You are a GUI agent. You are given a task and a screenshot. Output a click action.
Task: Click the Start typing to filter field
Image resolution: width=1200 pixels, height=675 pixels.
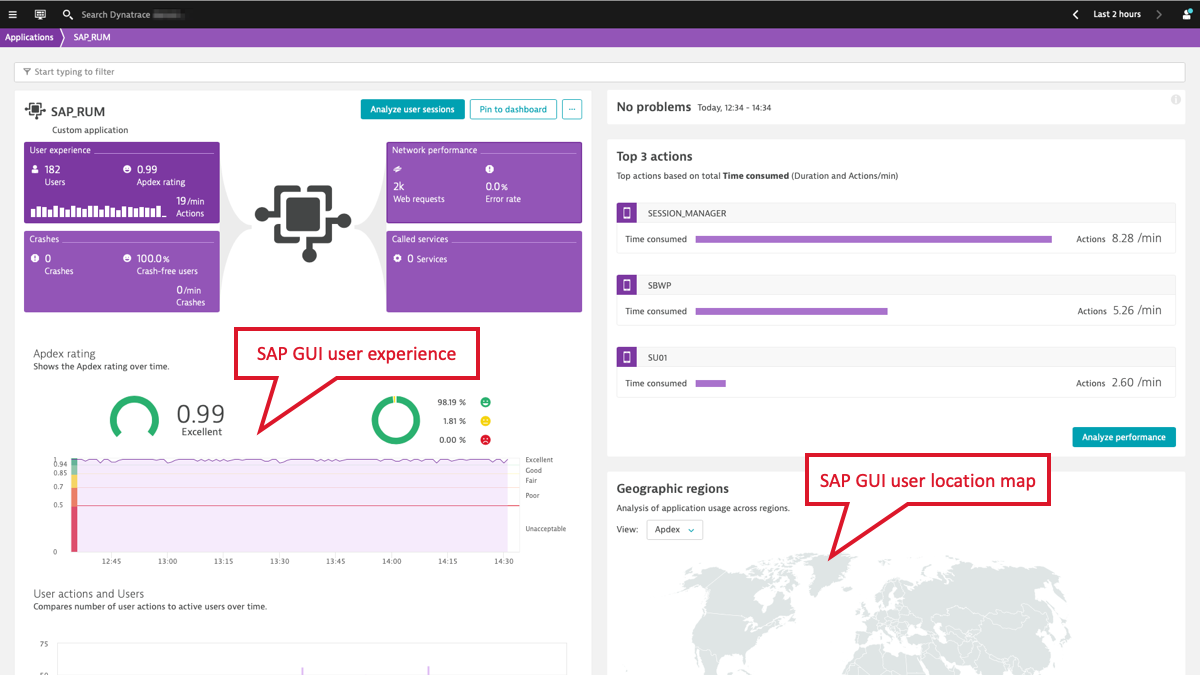[x=600, y=72]
